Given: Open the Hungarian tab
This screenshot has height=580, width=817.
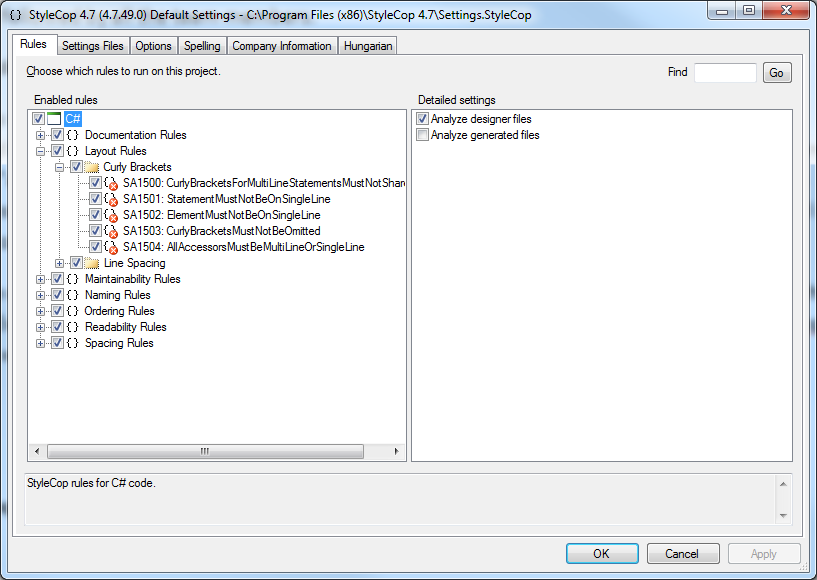Looking at the screenshot, I should click(x=368, y=46).
